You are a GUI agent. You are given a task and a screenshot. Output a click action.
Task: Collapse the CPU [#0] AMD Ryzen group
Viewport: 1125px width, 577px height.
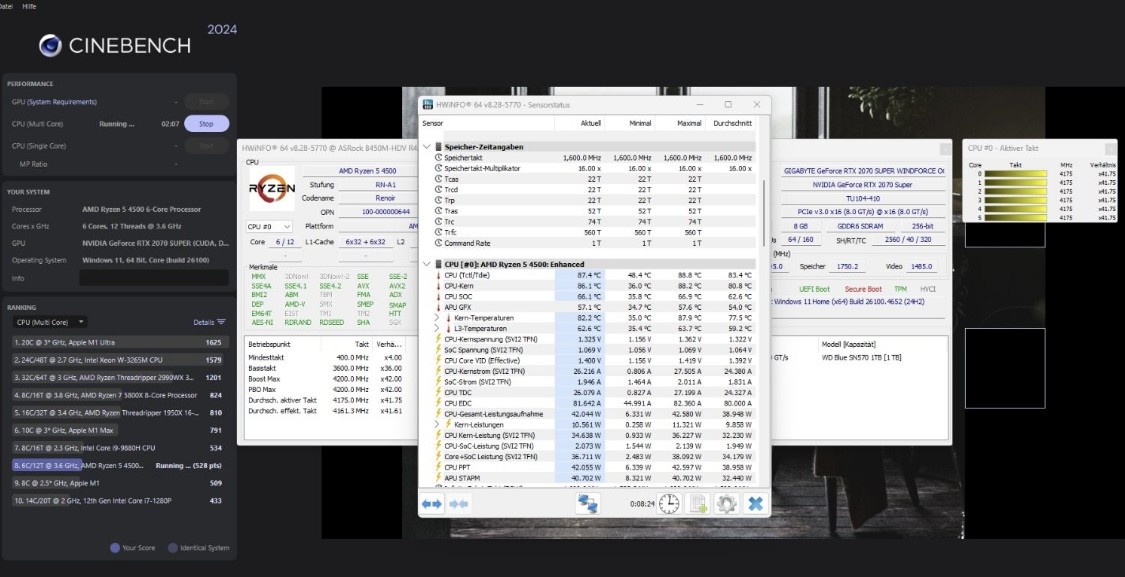pyautogui.click(x=427, y=264)
